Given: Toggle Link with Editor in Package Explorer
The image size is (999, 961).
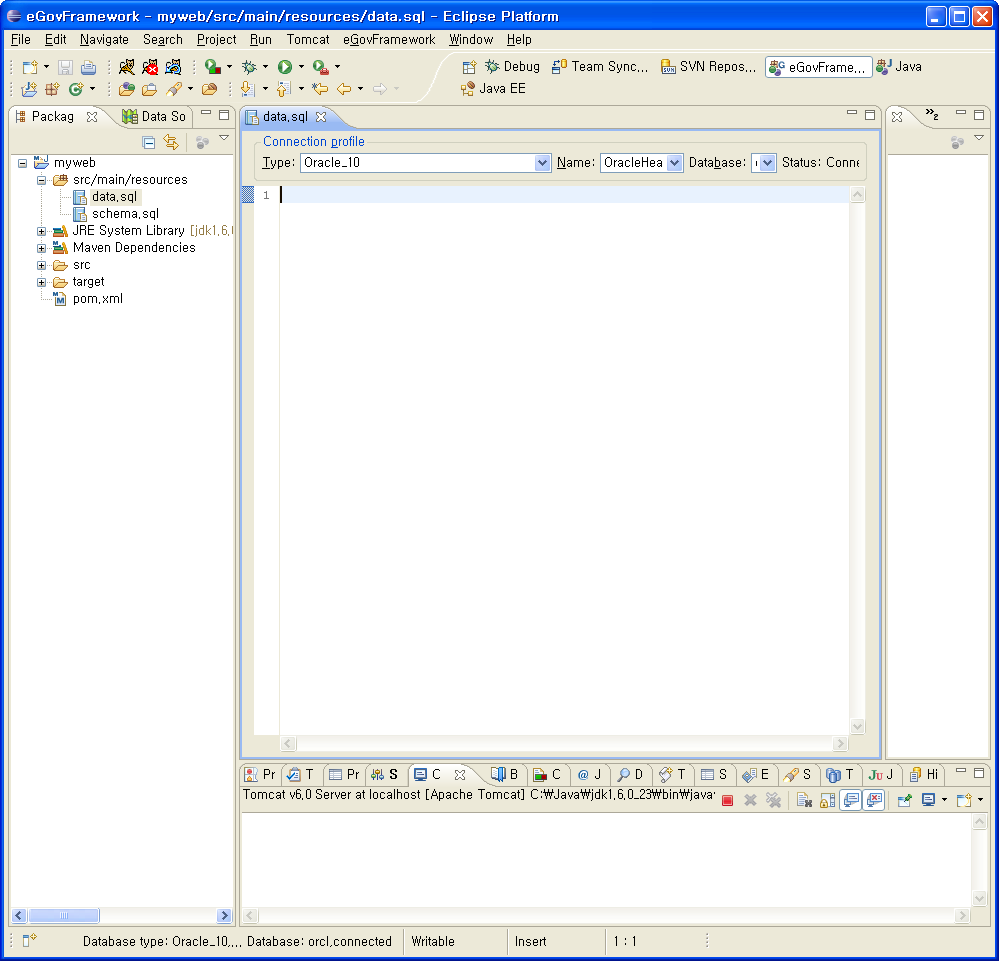Looking at the screenshot, I should click(171, 142).
